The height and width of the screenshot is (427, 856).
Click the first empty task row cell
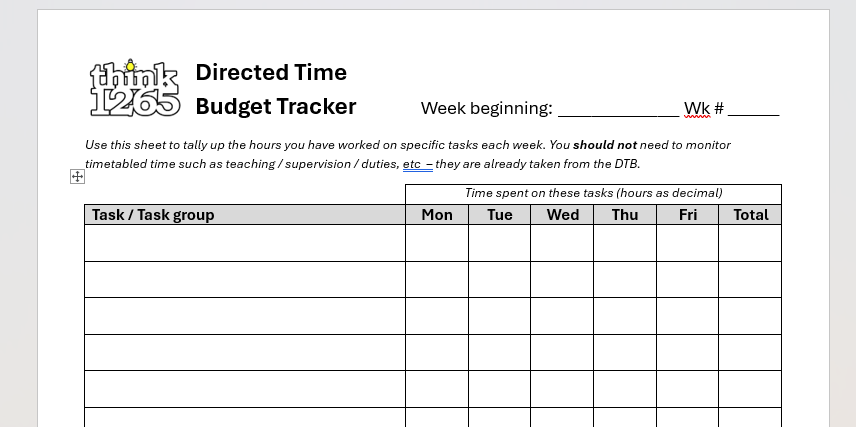coord(245,243)
